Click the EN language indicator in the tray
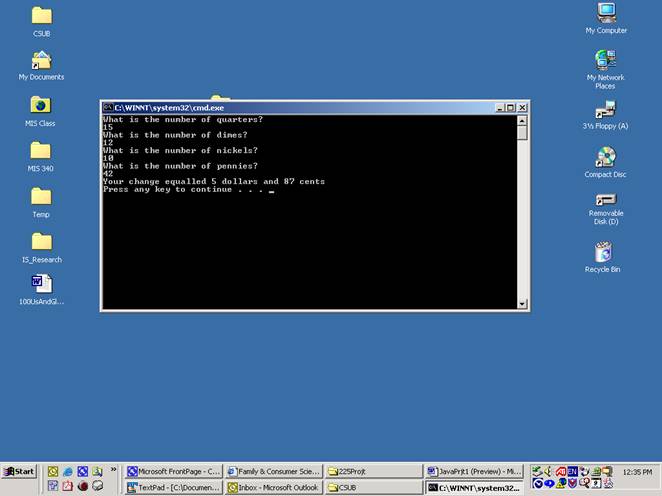The height and width of the screenshot is (496, 662). click(x=573, y=471)
